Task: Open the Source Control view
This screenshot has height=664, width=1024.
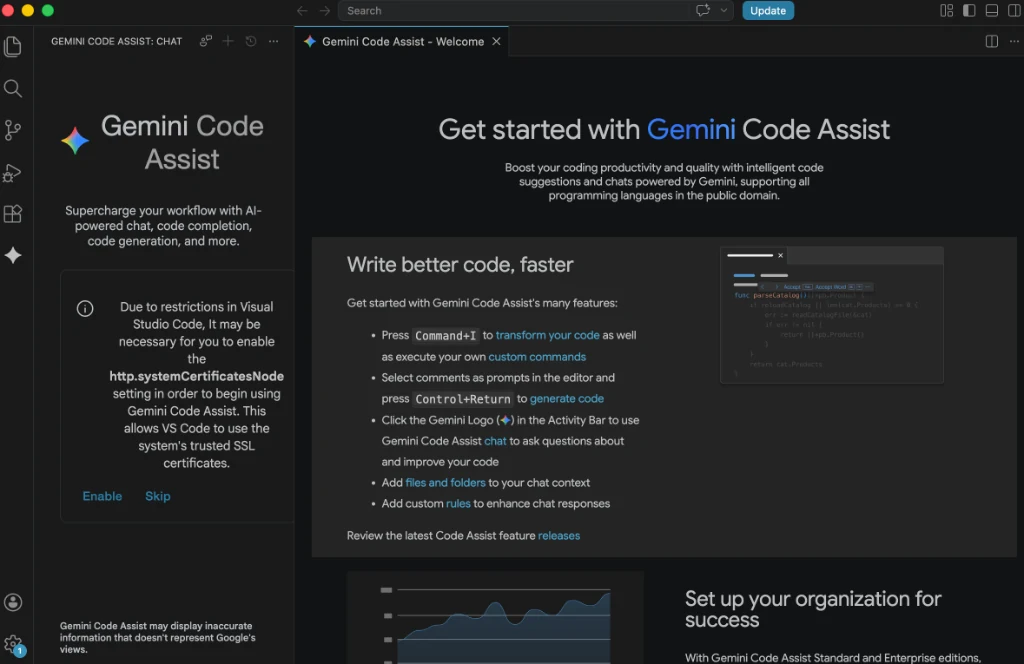Action: coord(13,130)
